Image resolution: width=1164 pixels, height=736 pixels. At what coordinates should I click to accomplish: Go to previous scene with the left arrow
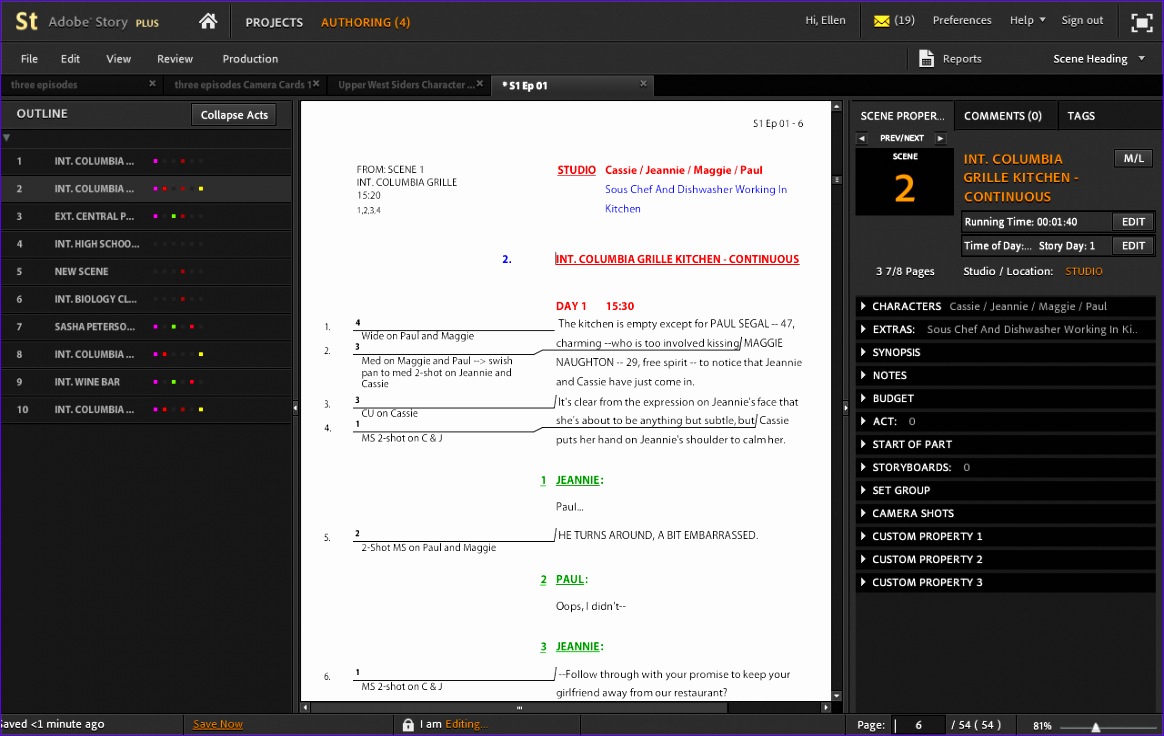tap(862, 137)
